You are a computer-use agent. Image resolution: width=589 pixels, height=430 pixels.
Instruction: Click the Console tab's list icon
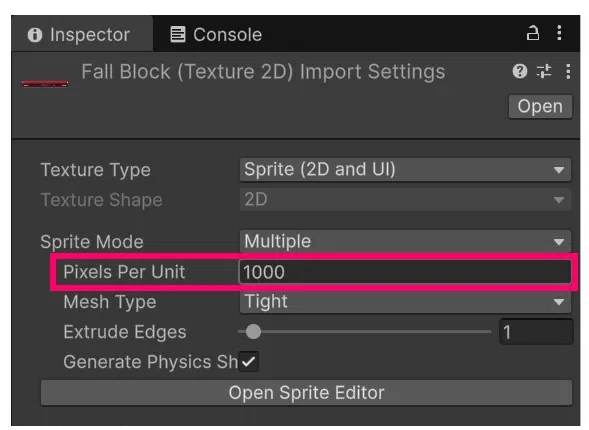178,35
